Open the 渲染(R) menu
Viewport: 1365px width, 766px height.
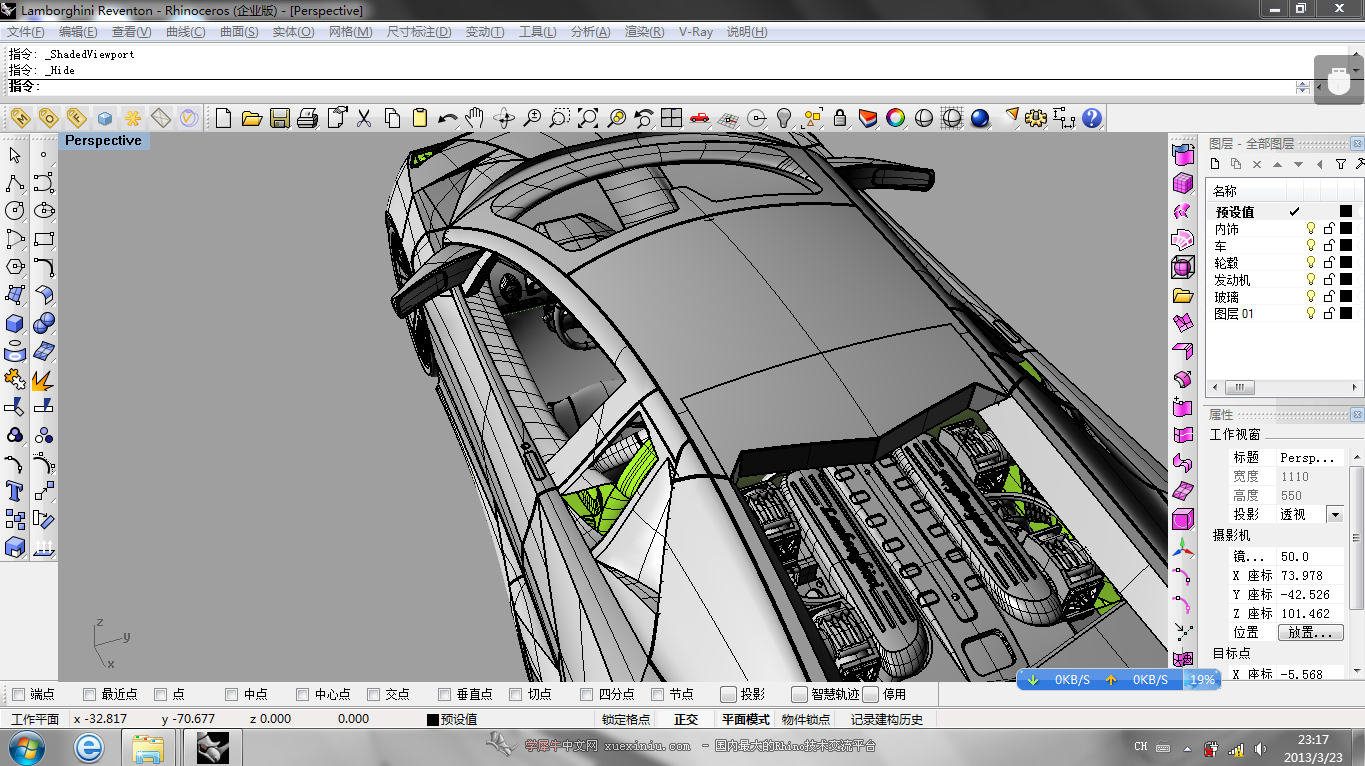[x=644, y=32]
